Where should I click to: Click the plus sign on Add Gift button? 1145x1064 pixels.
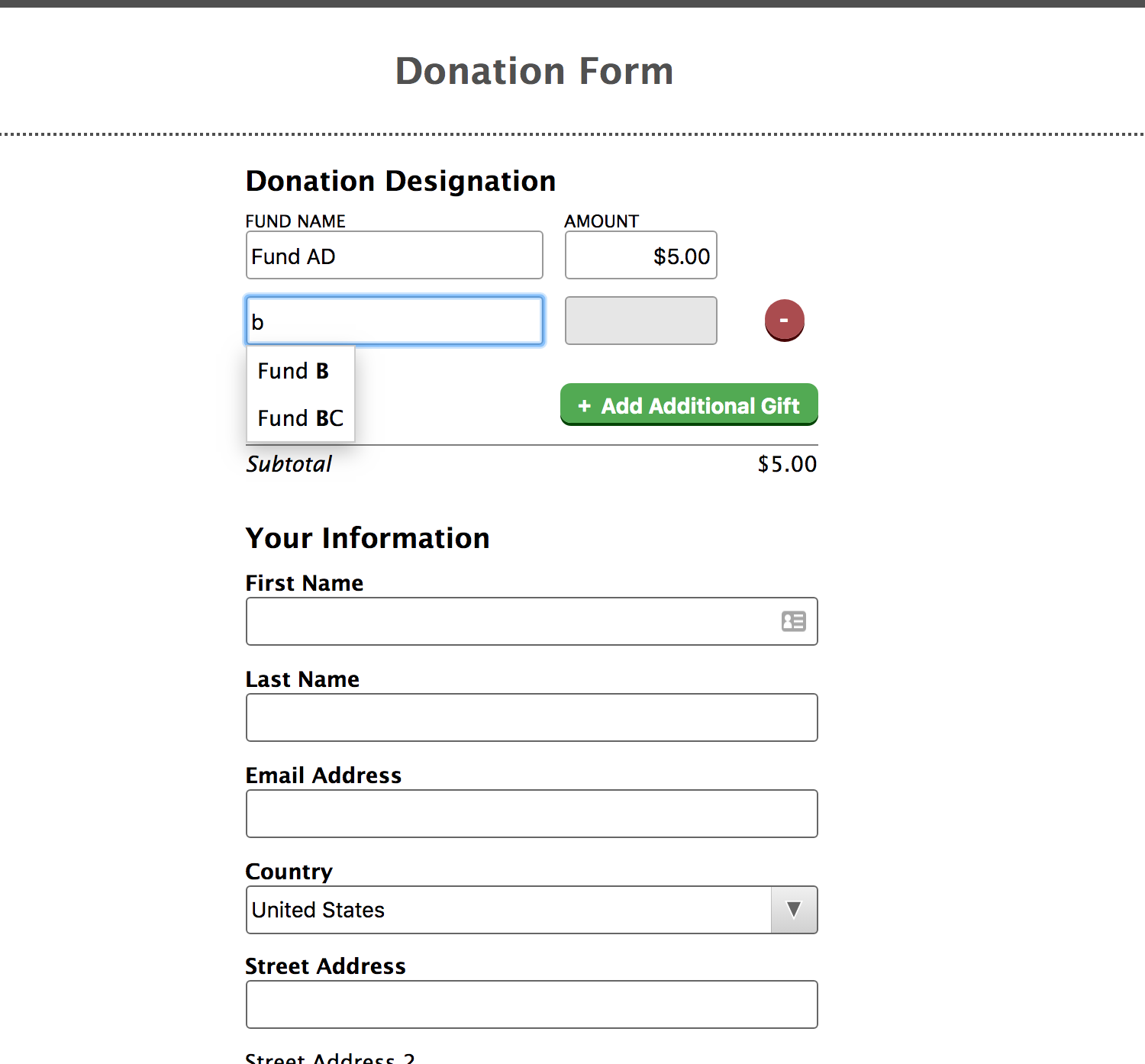tap(585, 406)
